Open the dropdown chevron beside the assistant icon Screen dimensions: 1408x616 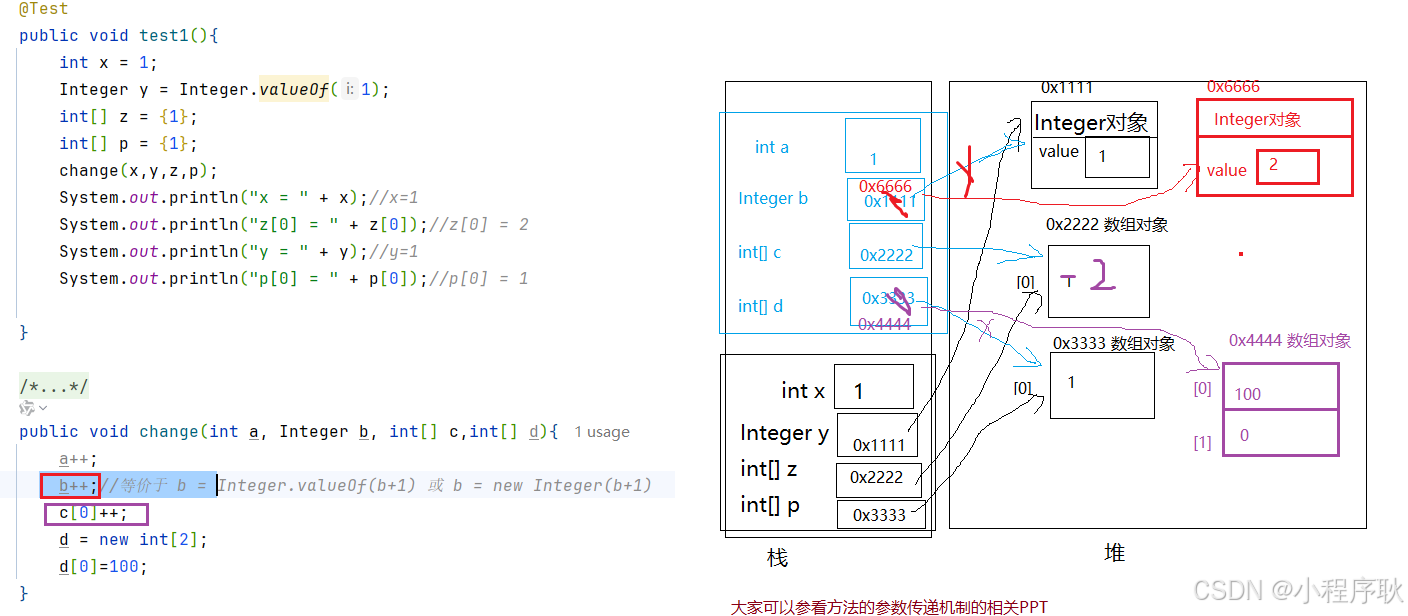click(43, 408)
